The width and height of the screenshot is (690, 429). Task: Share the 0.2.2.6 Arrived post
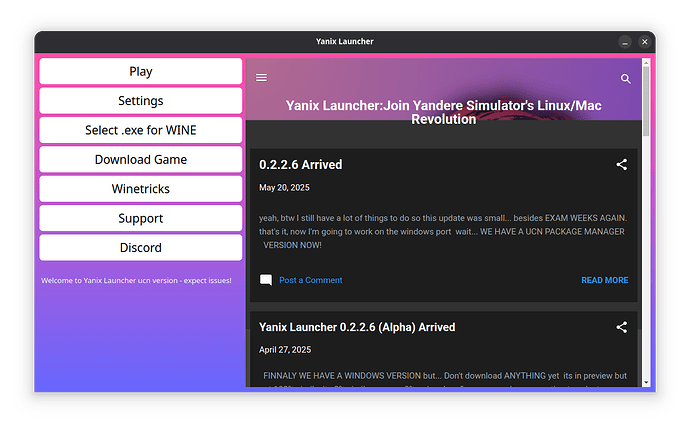coord(621,165)
